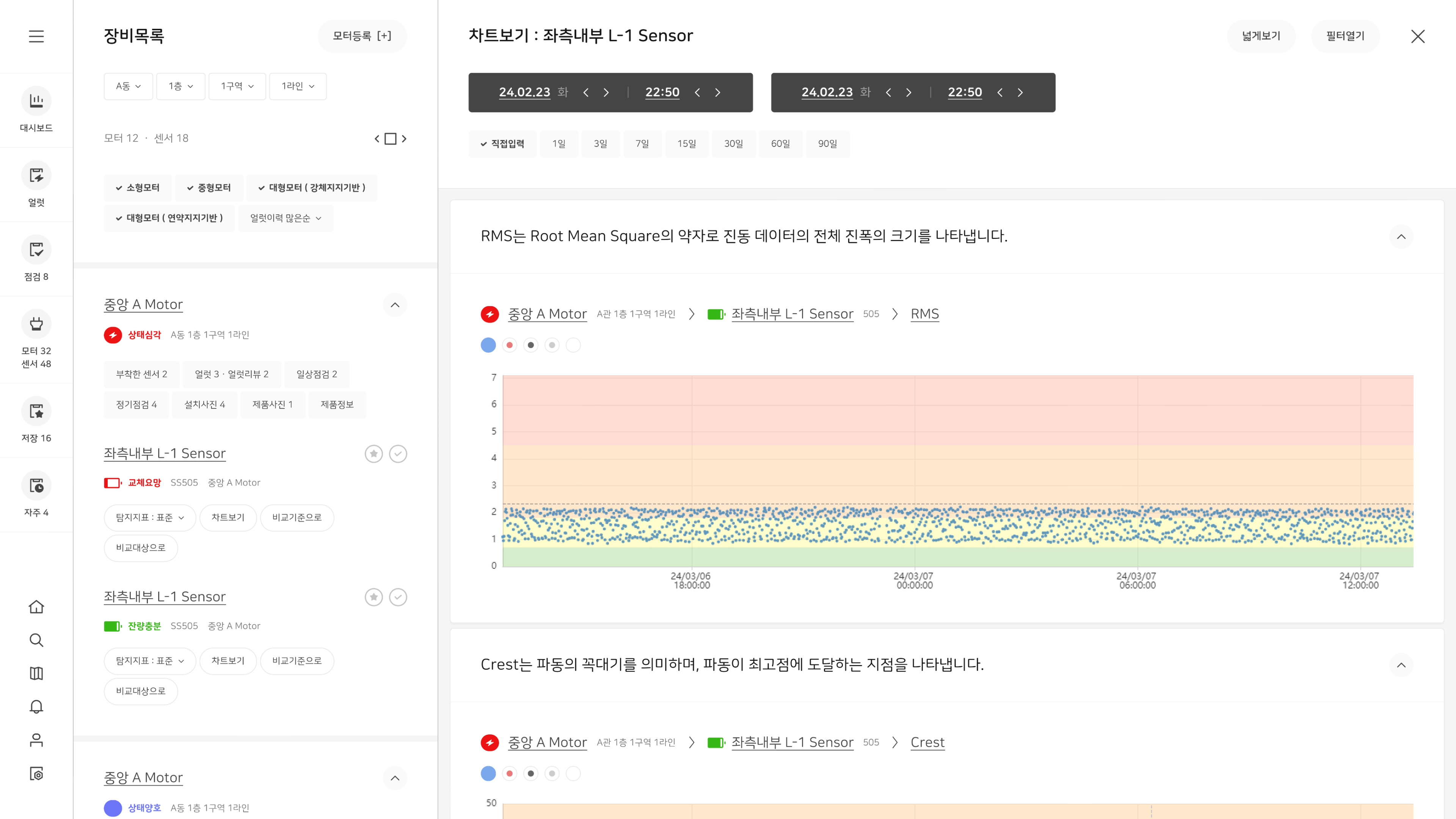The height and width of the screenshot is (819, 1456).
Task: Toggle gray dot series in RMS chart
Action: [552, 345]
